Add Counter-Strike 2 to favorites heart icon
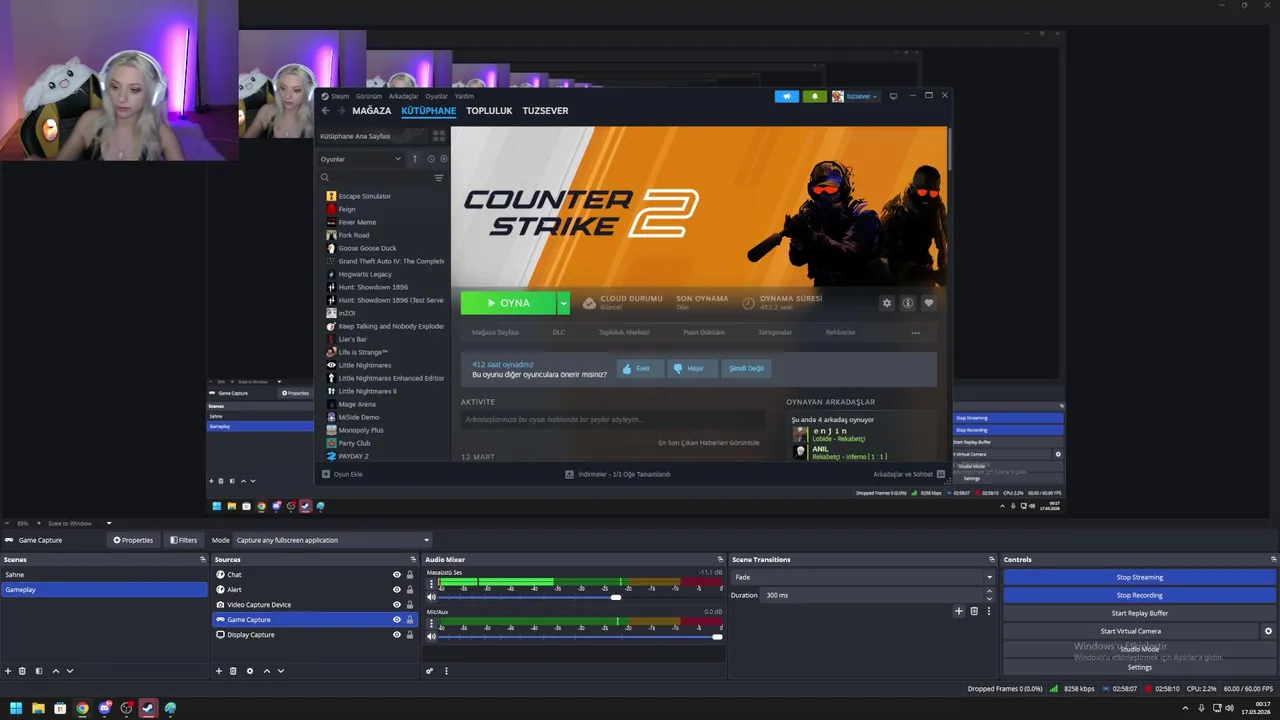This screenshot has height=720, width=1280. tap(929, 303)
